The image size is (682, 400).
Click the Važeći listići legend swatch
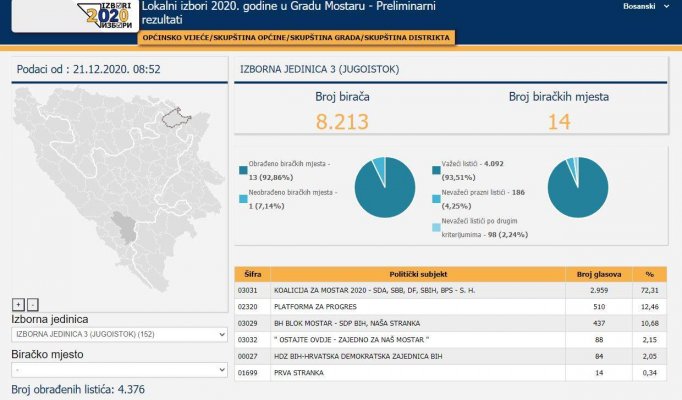436,165
